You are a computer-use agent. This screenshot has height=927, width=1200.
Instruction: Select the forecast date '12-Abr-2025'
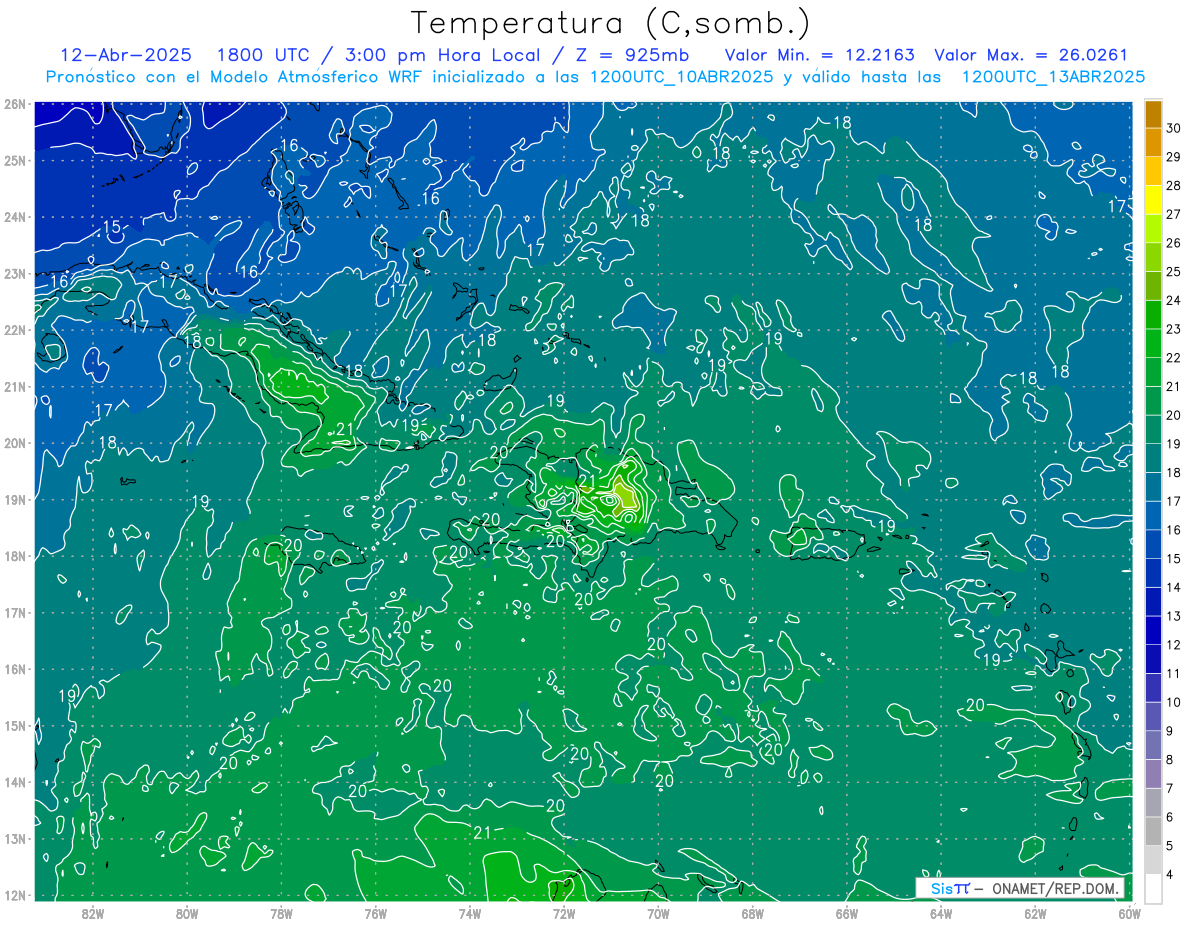pyautogui.click(x=124, y=55)
